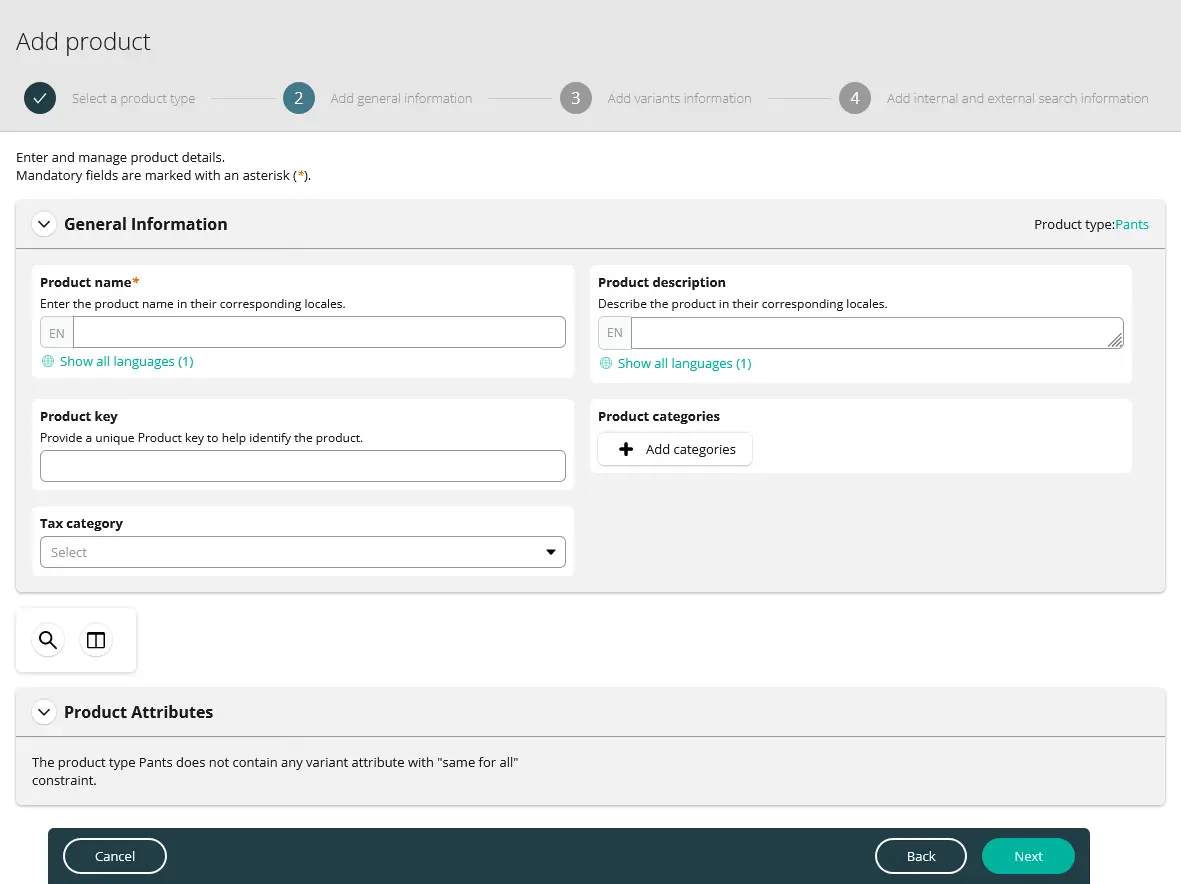Viewport: 1181px width, 884px height.
Task: Click the column layout icon
Action: click(96, 640)
